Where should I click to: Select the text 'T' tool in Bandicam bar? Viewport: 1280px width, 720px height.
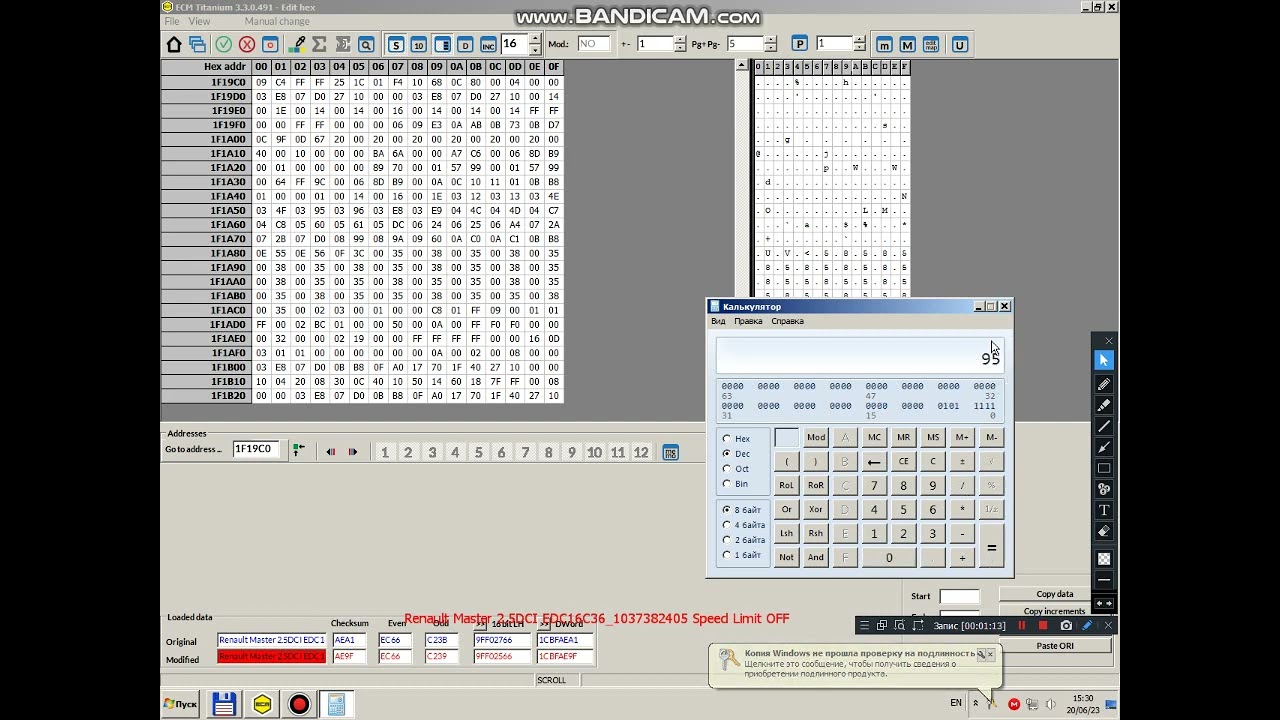pos(1104,510)
